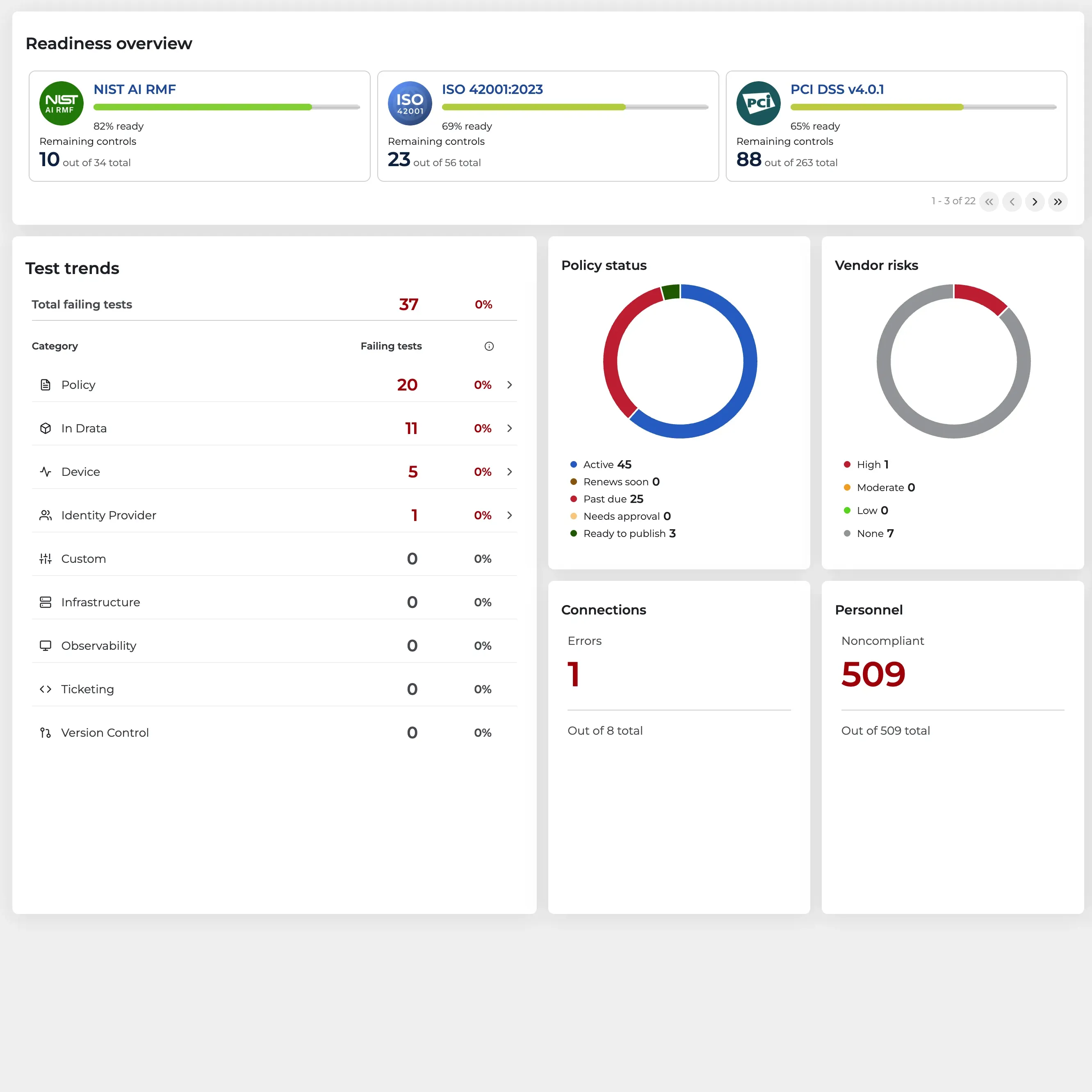Open the NIST AI RMF framework link
The image size is (1092, 1092).
135,89
